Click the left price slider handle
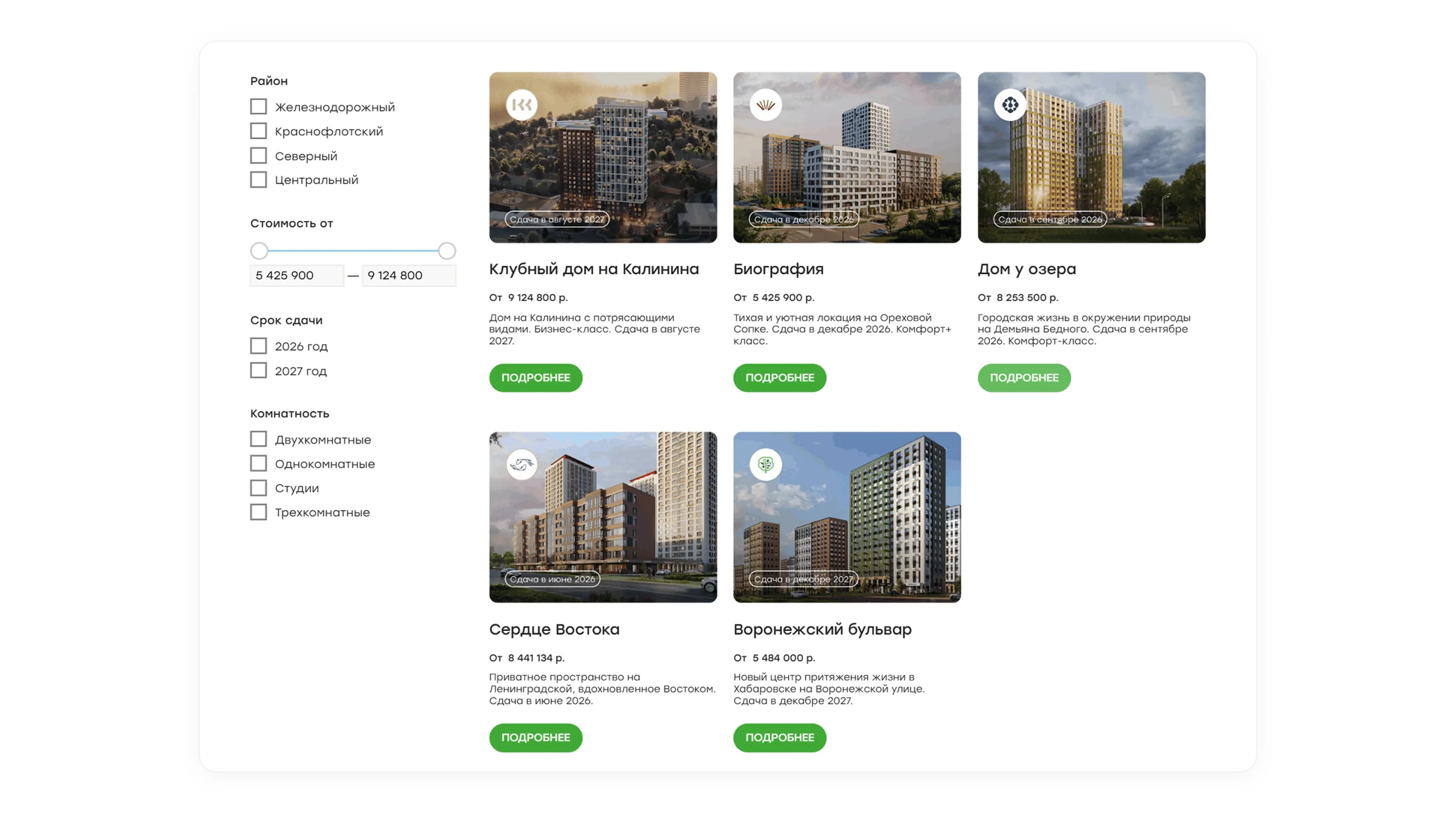This screenshot has height=813, width=1456. point(259,251)
